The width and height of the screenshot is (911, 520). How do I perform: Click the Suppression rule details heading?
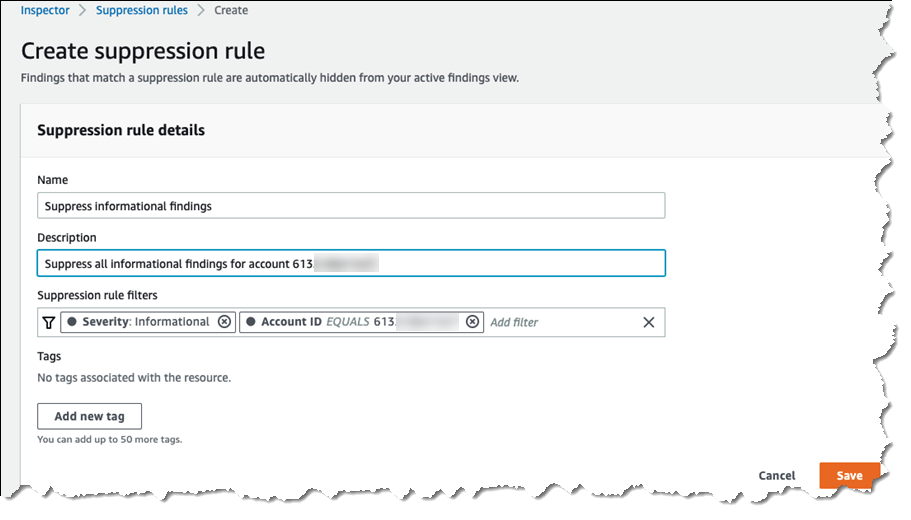click(x=121, y=130)
